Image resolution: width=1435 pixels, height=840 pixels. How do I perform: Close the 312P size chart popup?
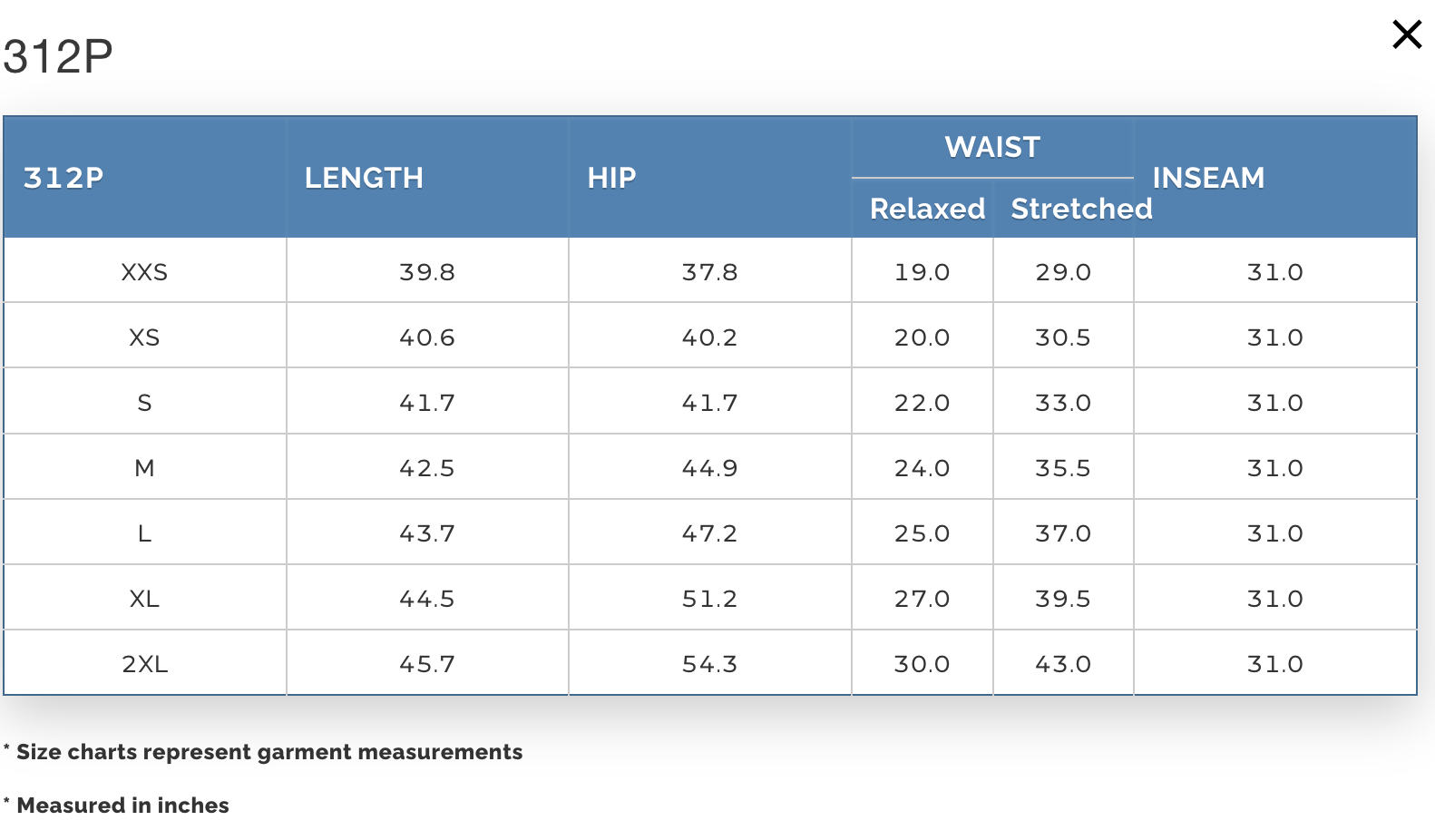(1407, 34)
